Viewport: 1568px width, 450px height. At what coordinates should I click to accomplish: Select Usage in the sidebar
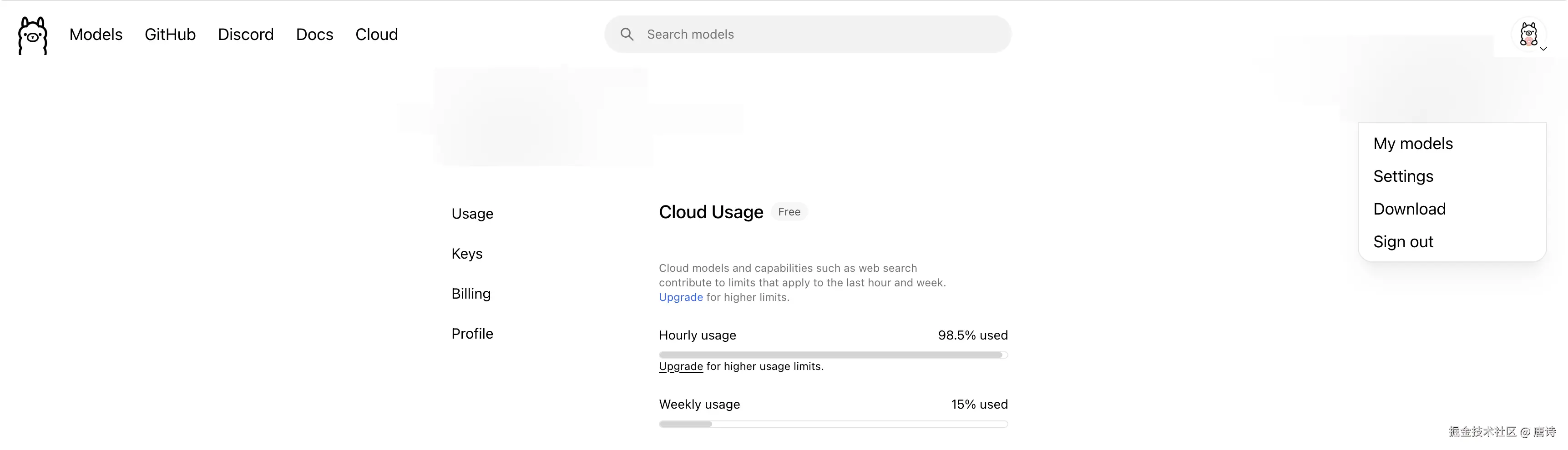pos(472,214)
